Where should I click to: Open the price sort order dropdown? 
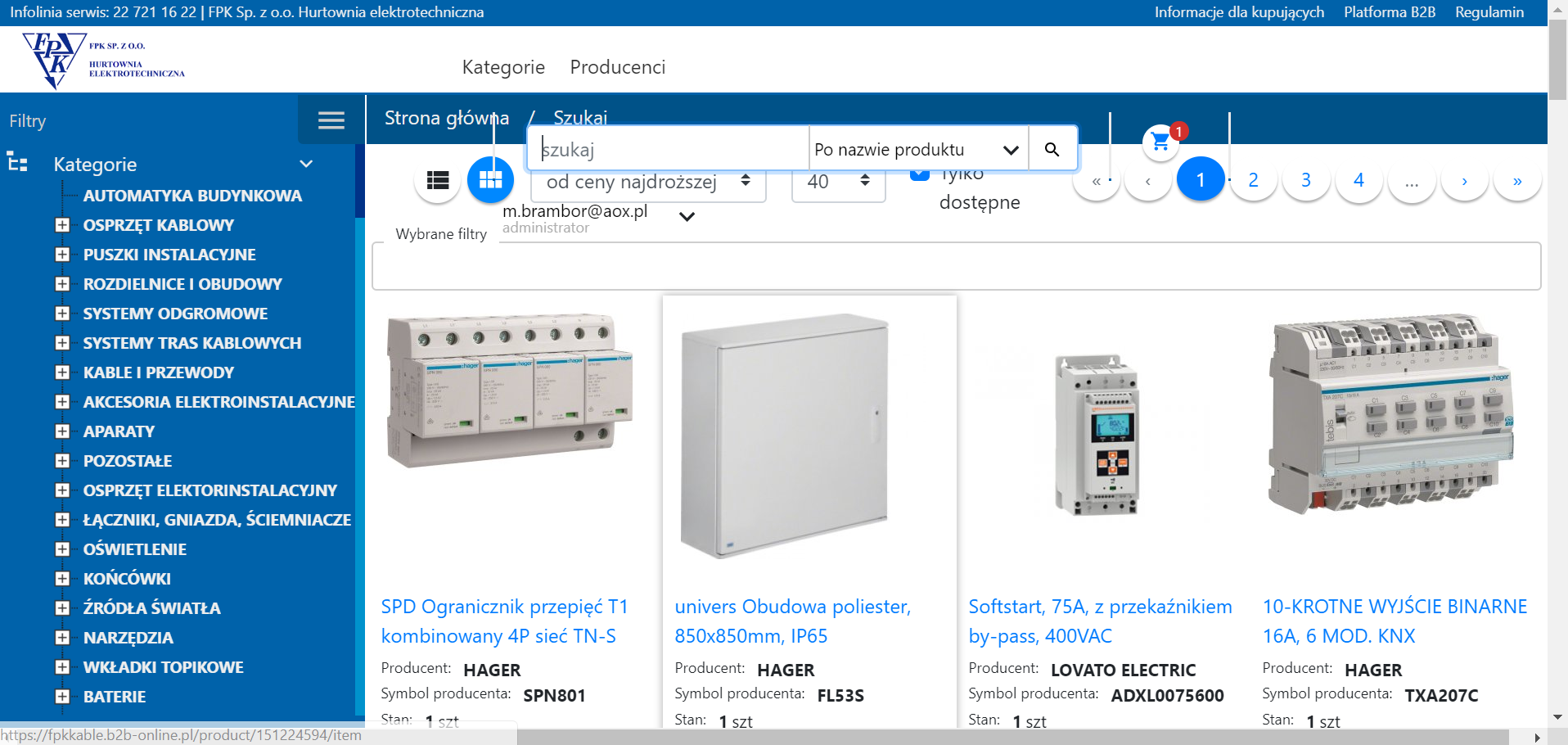click(648, 182)
